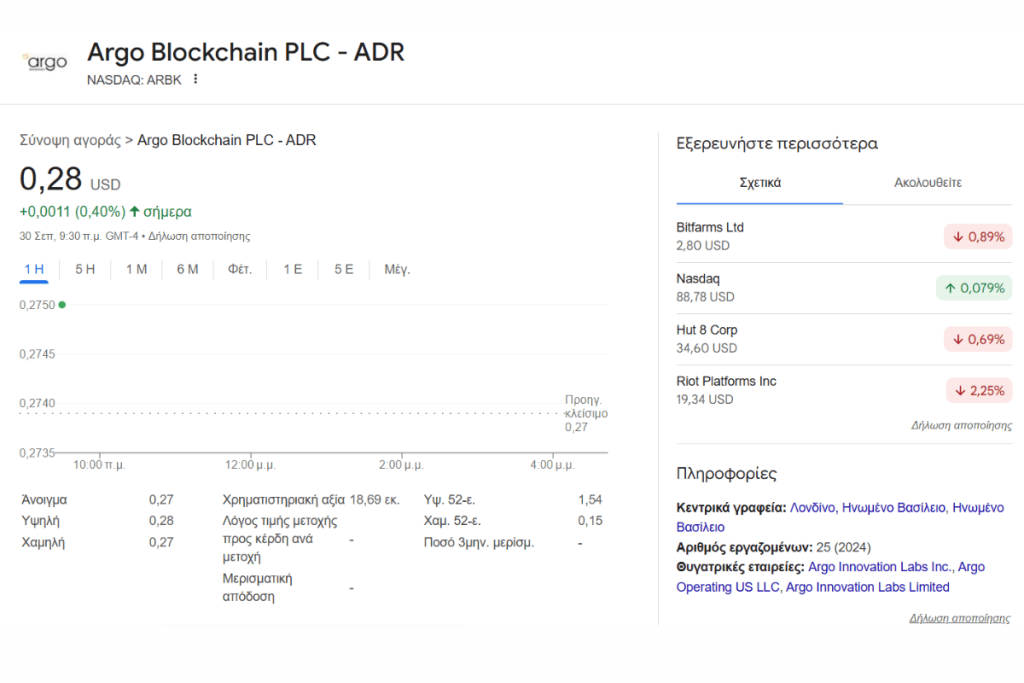Click the 12:00 μ.μ. chart axis label
The width and height of the screenshot is (1024, 683).
250,465
